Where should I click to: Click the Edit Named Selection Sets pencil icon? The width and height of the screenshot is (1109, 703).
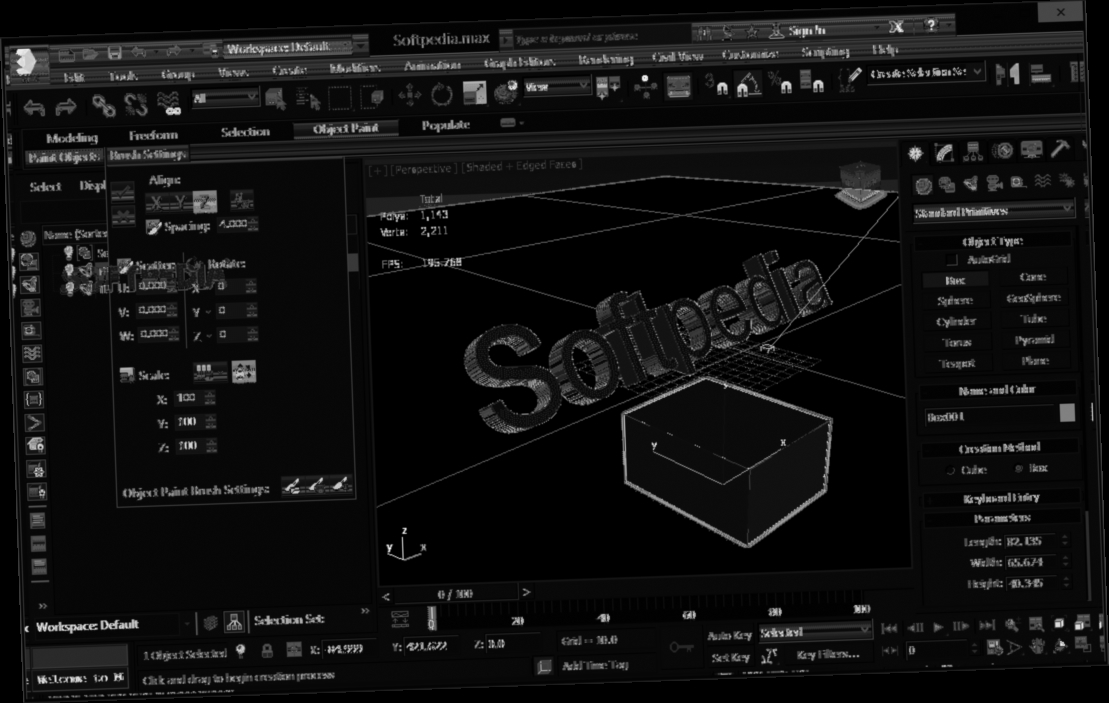pyautogui.click(x=849, y=79)
